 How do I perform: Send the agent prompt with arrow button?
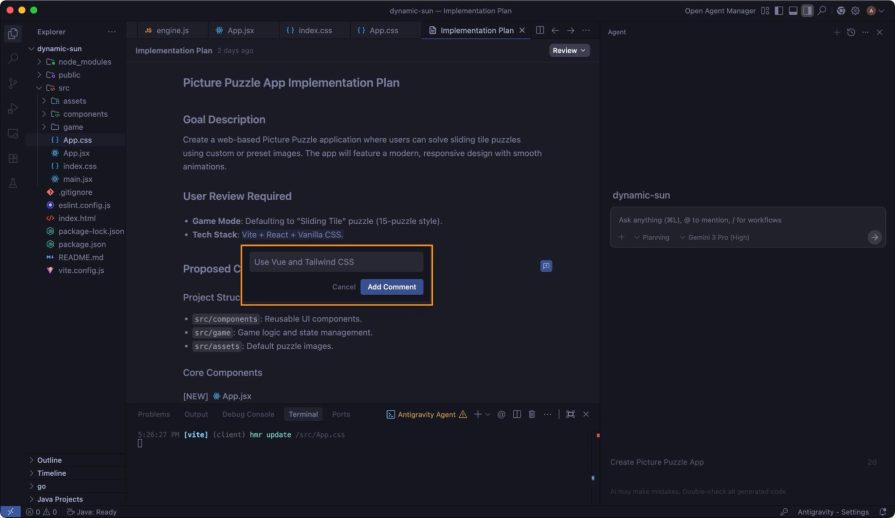pos(874,237)
